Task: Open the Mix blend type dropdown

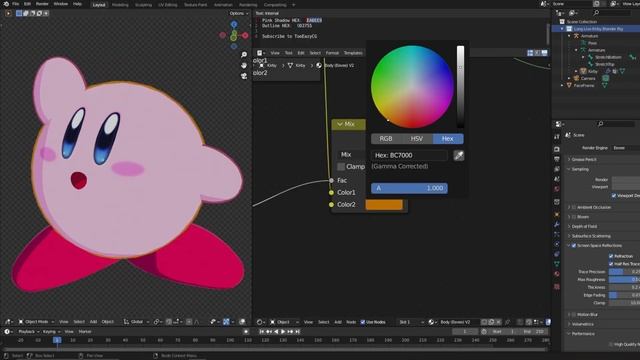Action: point(351,155)
